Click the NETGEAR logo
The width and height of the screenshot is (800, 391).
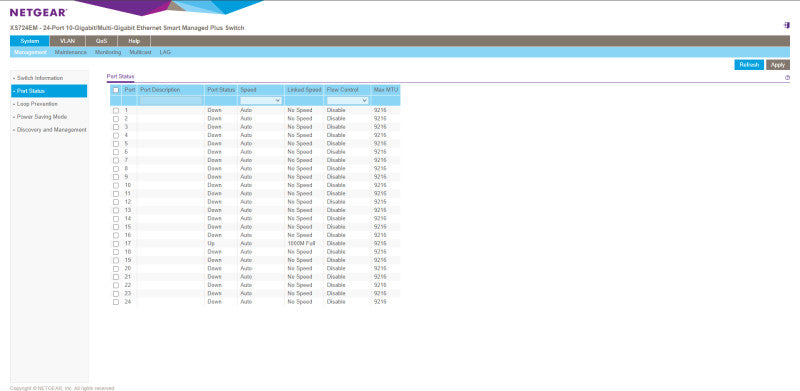point(38,12)
